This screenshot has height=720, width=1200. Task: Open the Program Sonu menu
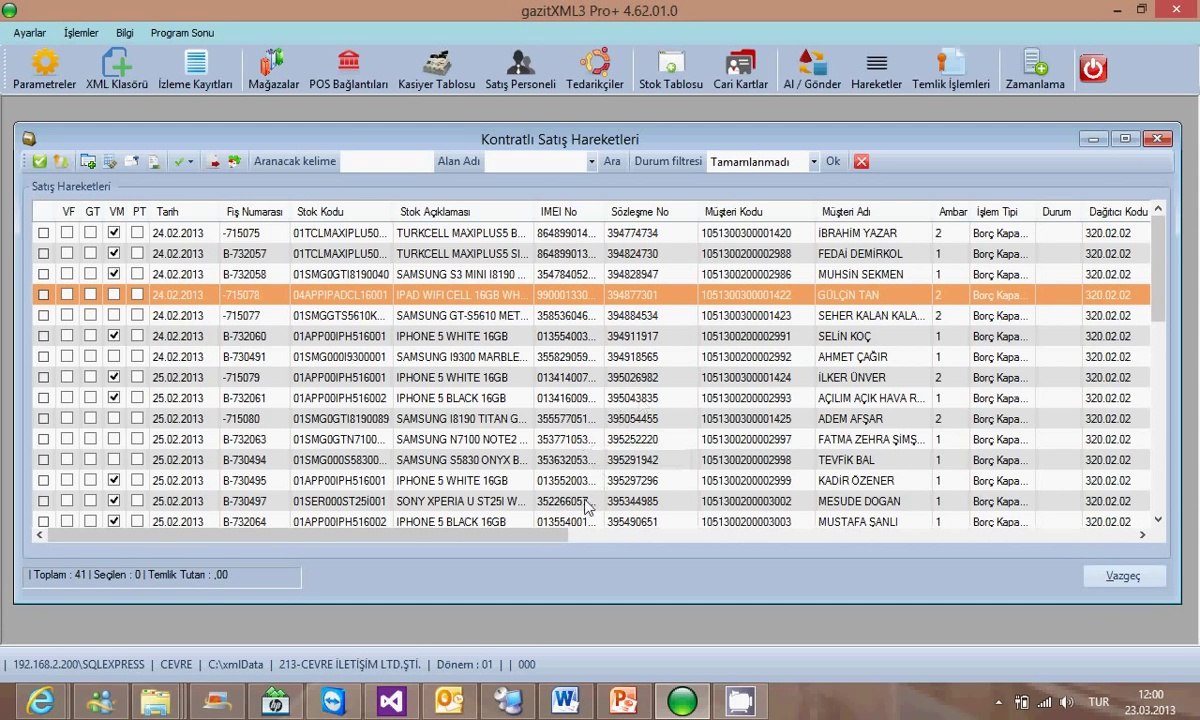coord(182,33)
